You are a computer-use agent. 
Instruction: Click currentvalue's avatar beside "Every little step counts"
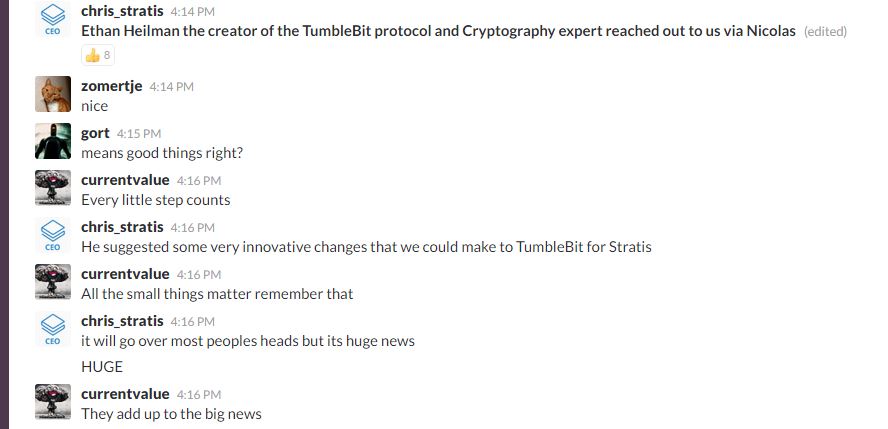pyautogui.click(x=53, y=188)
